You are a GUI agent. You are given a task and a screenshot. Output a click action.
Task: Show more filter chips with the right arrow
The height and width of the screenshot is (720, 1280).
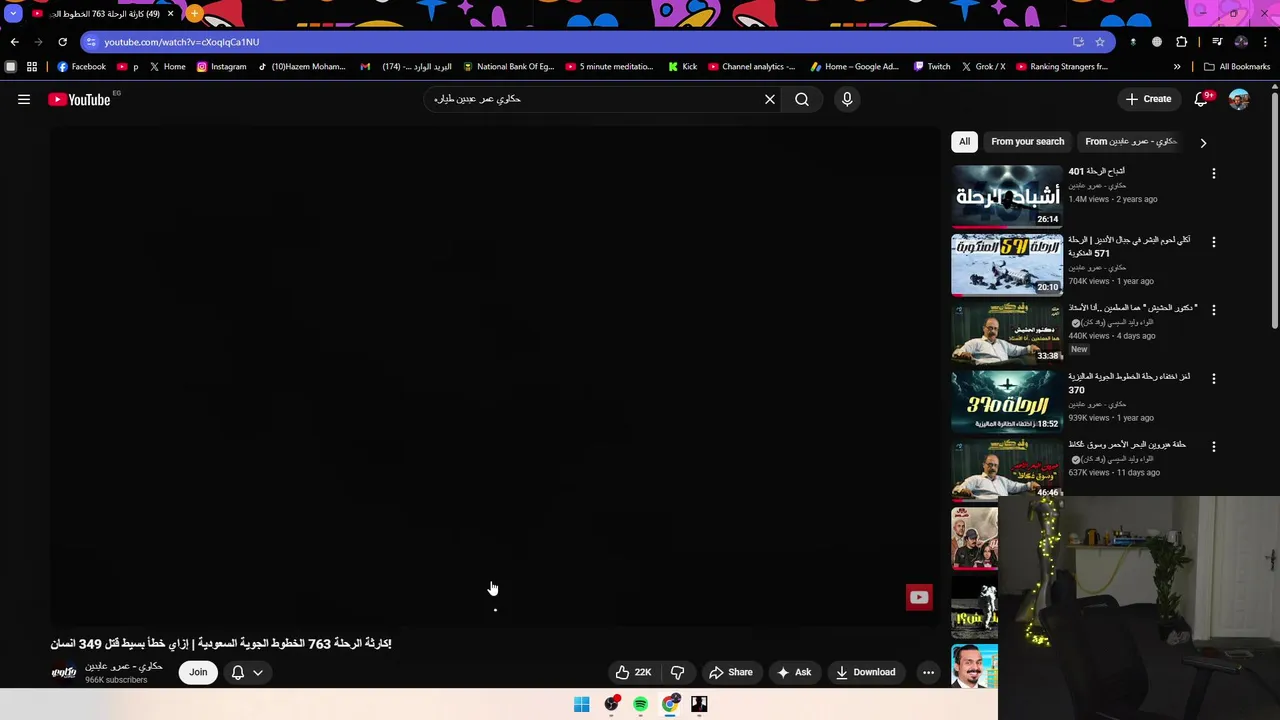[1203, 142]
